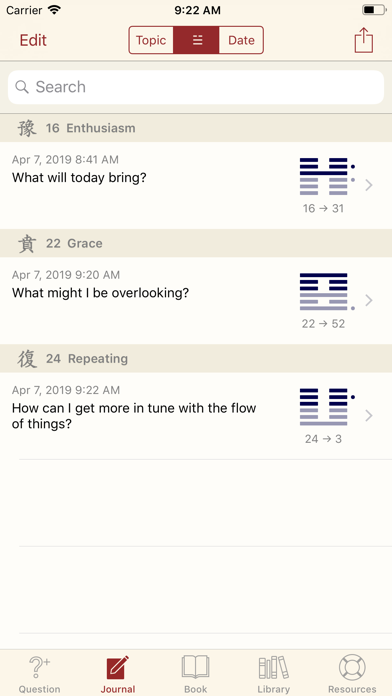Image resolution: width=392 pixels, height=696 pixels.
Task: Open the Resources lifebuoy icon
Action: [352, 667]
